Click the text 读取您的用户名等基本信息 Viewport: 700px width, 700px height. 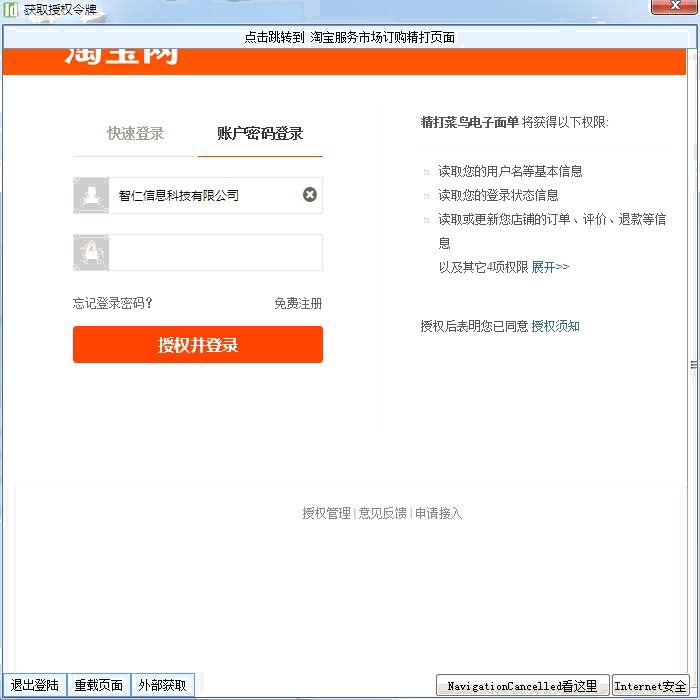[x=510, y=171]
